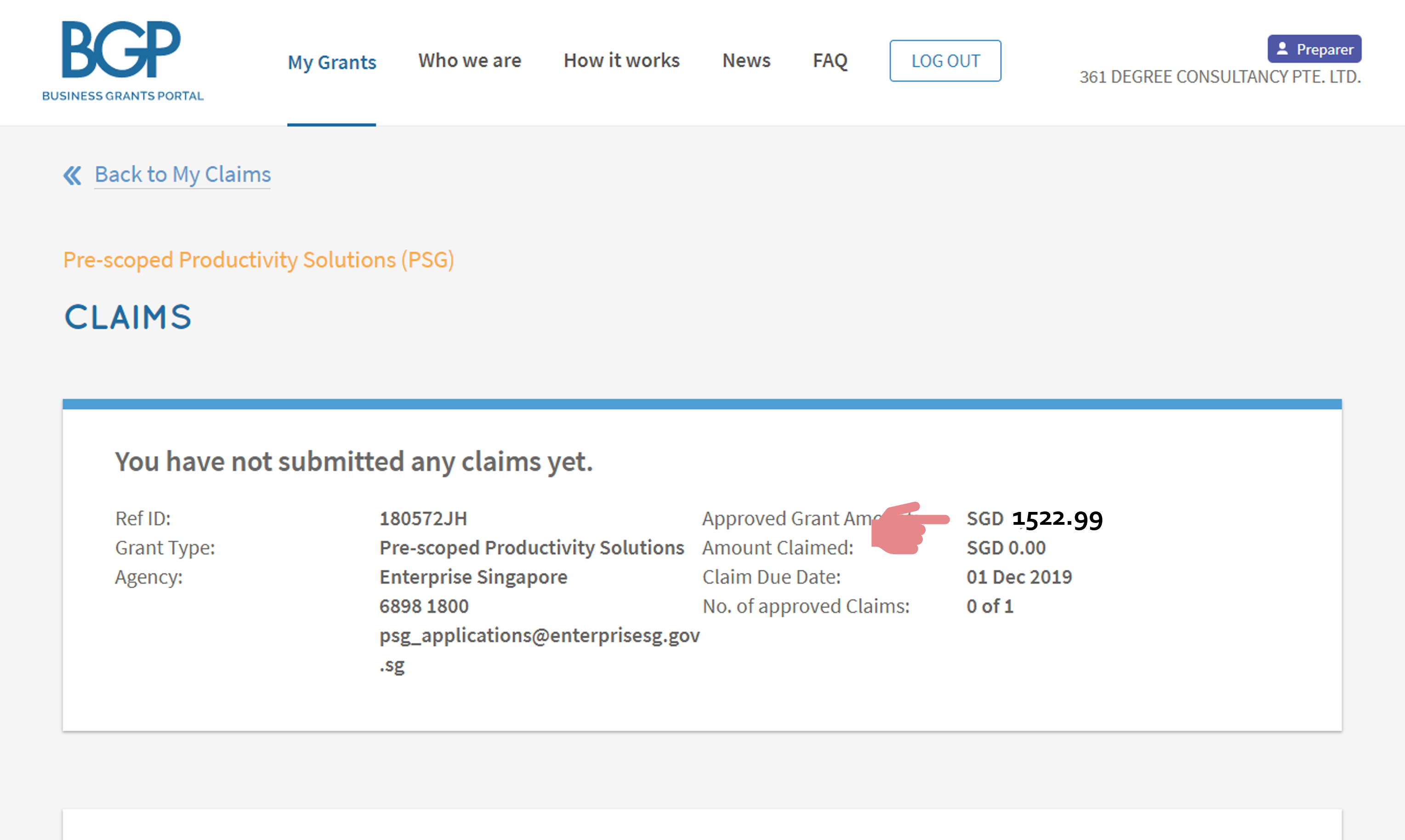Click the Preparer user profile icon

pyautogui.click(x=1282, y=49)
